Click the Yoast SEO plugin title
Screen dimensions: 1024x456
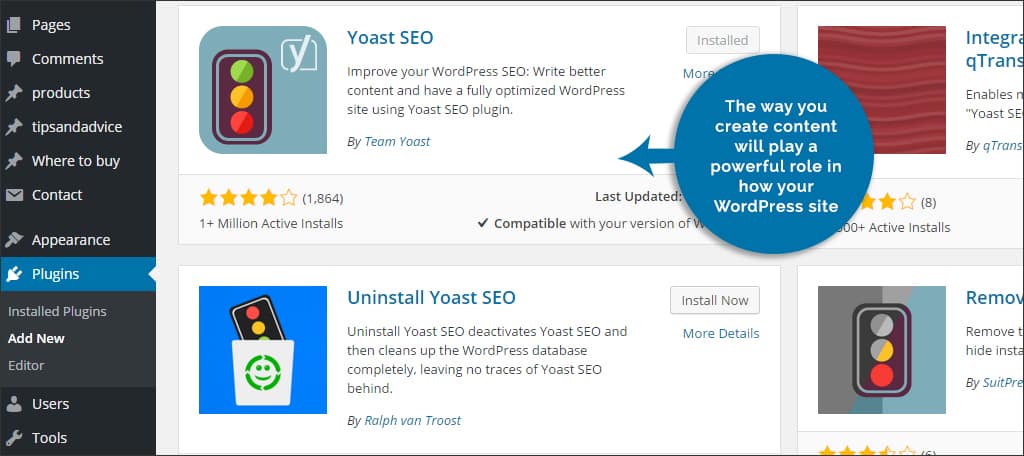coord(390,38)
